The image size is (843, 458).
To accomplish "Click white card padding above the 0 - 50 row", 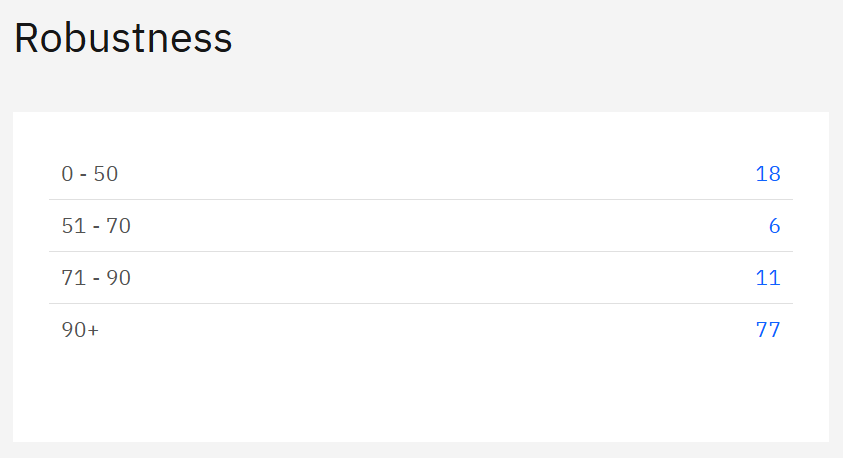I will click(x=420, y=130).
